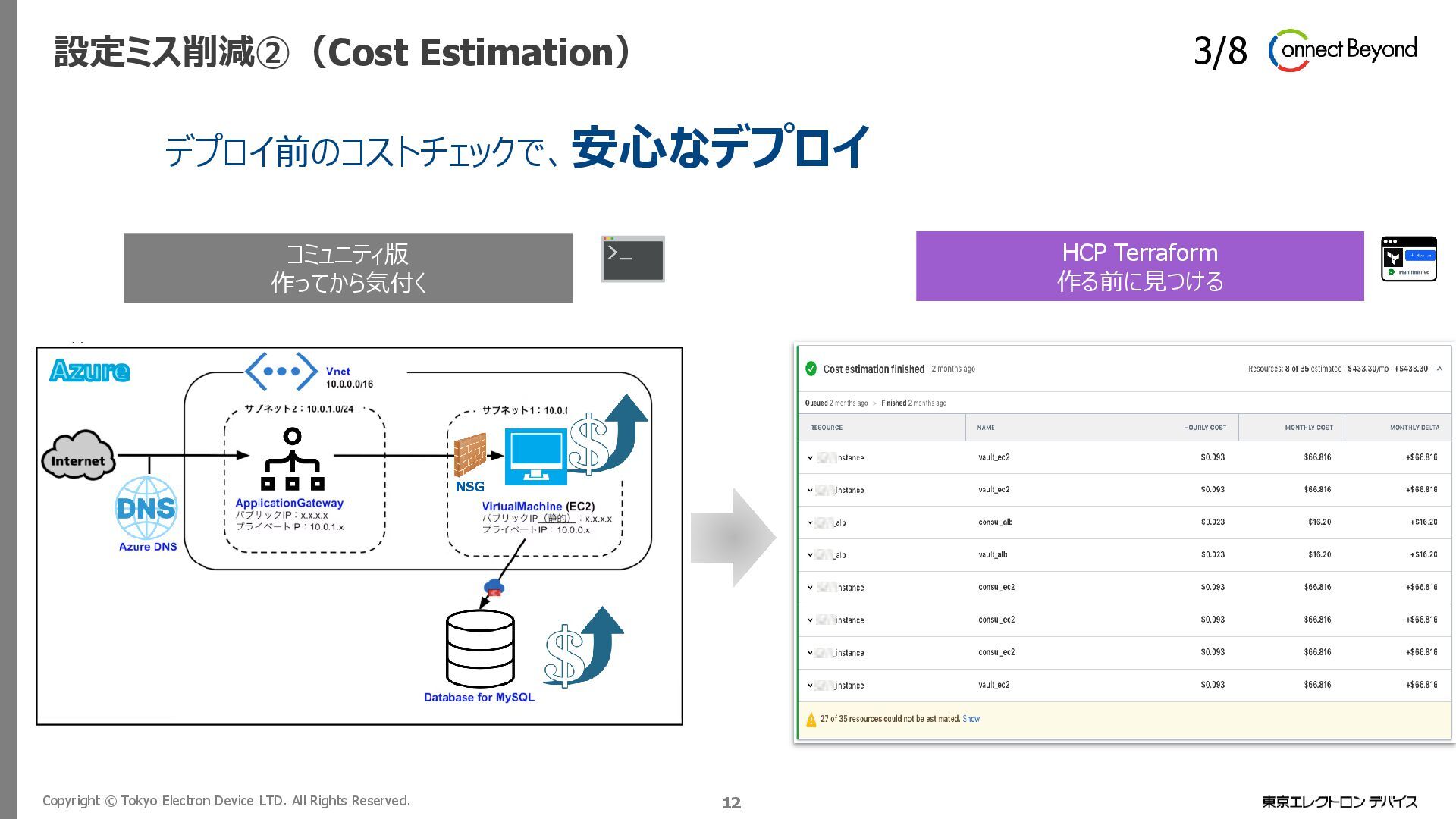Click the NAME column header
The width and height of the screenshot is (1456, 819).
tap(986, 428)
